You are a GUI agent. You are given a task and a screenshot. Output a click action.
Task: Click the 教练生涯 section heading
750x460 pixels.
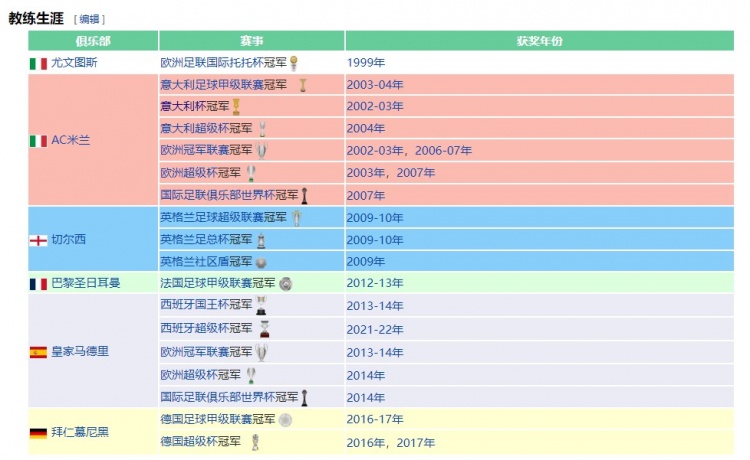pos(36,19)
